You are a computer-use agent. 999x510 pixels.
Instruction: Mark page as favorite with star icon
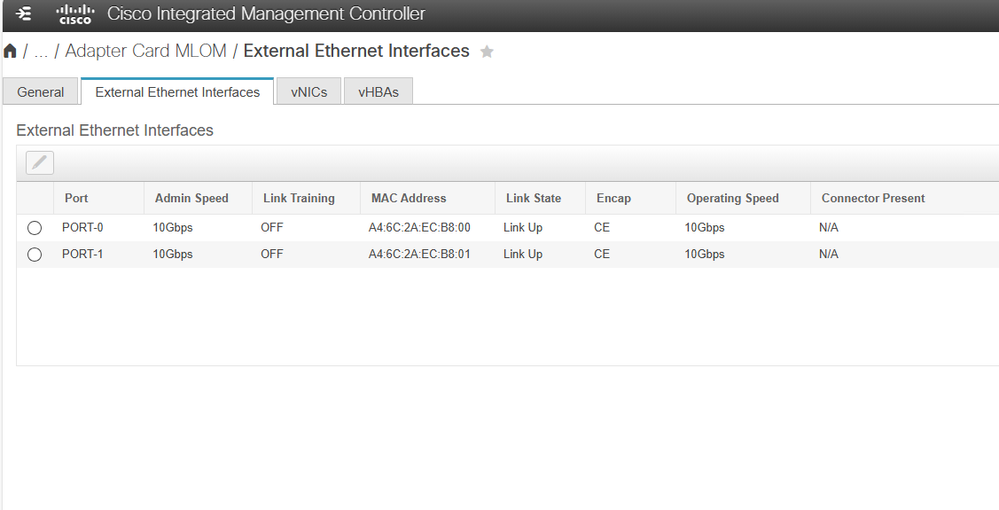point(487,52)
